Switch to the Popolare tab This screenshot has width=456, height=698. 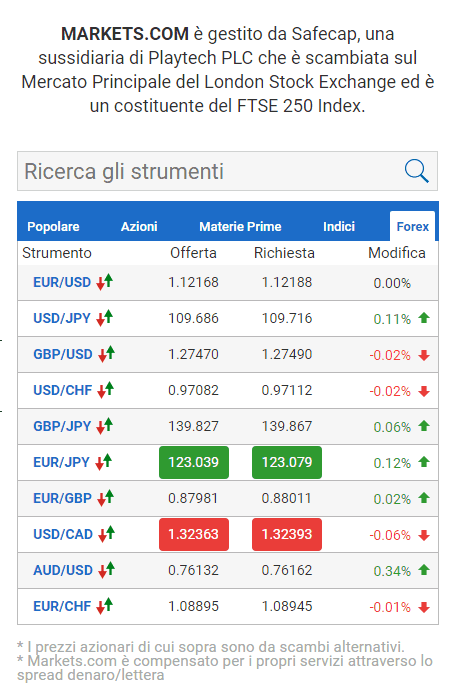coord(53,227)
